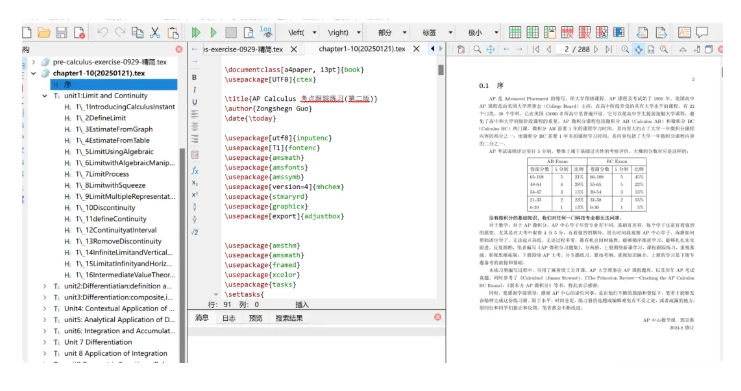
Task: Expand Unit 7 Differentiation node
Action: [x=45, y=342]
